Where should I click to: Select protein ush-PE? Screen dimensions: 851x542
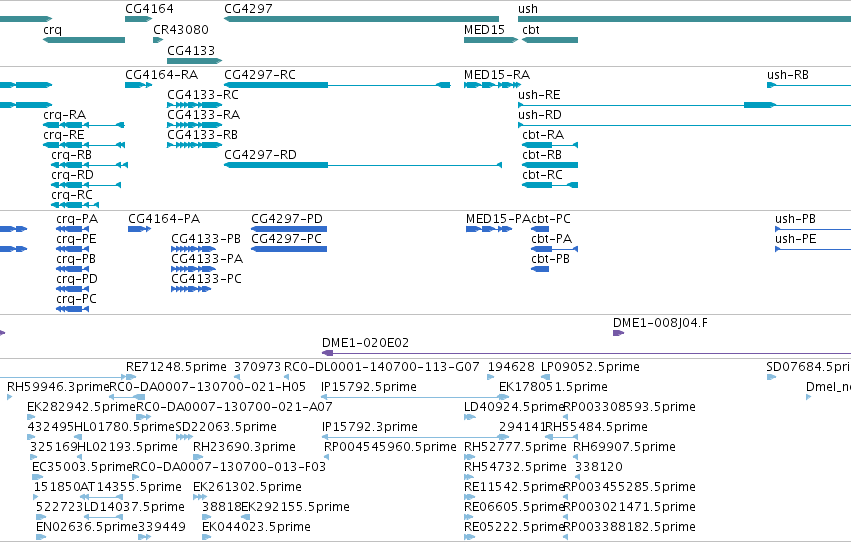[x=813, y=249]
